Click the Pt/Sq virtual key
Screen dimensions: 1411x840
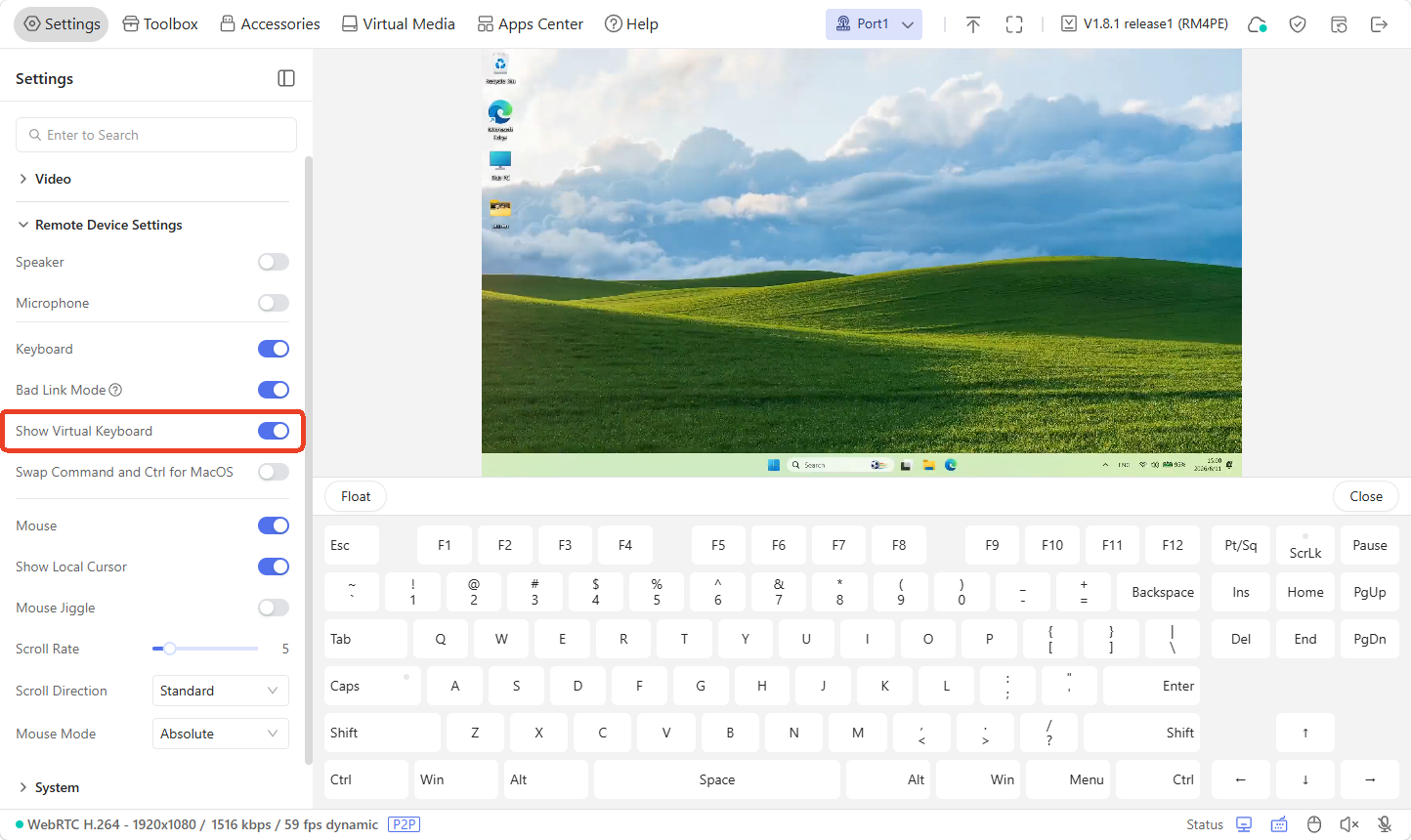tap(1241, 545)
